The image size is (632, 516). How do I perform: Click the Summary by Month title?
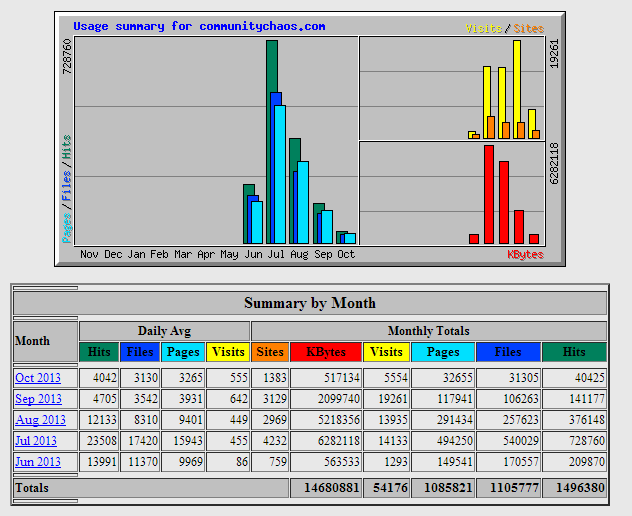point(310,303)
